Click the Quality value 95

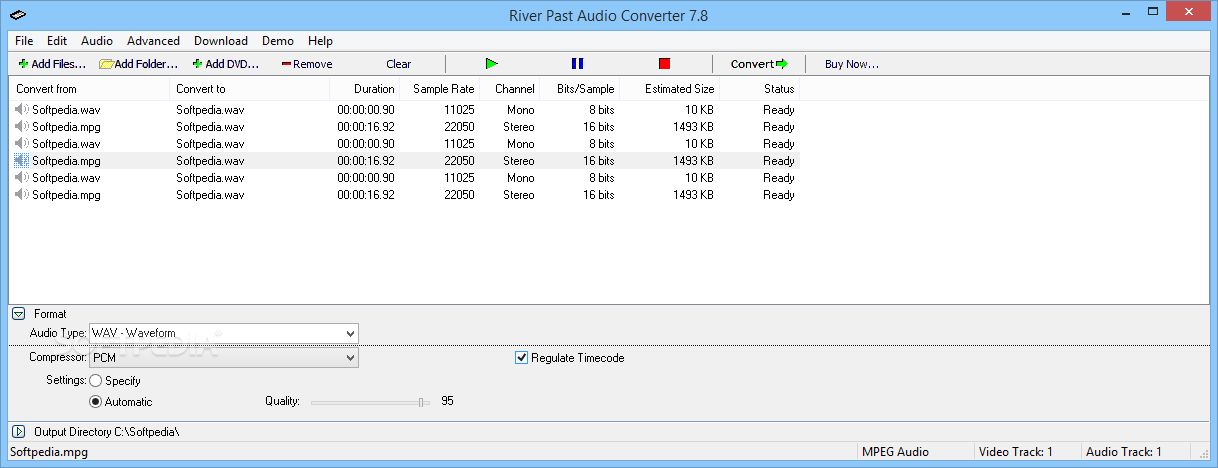pyautogui.click(x=447, y=401)
